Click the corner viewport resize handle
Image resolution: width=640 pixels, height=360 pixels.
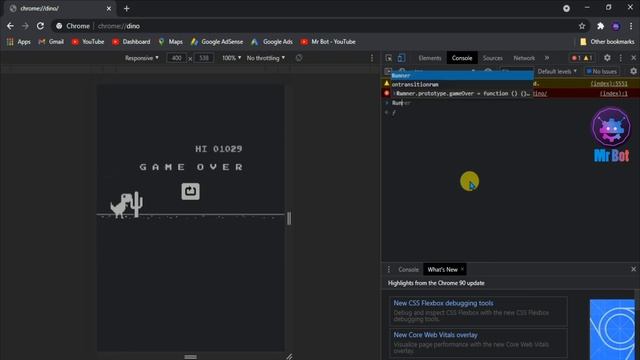pos(289,356)
